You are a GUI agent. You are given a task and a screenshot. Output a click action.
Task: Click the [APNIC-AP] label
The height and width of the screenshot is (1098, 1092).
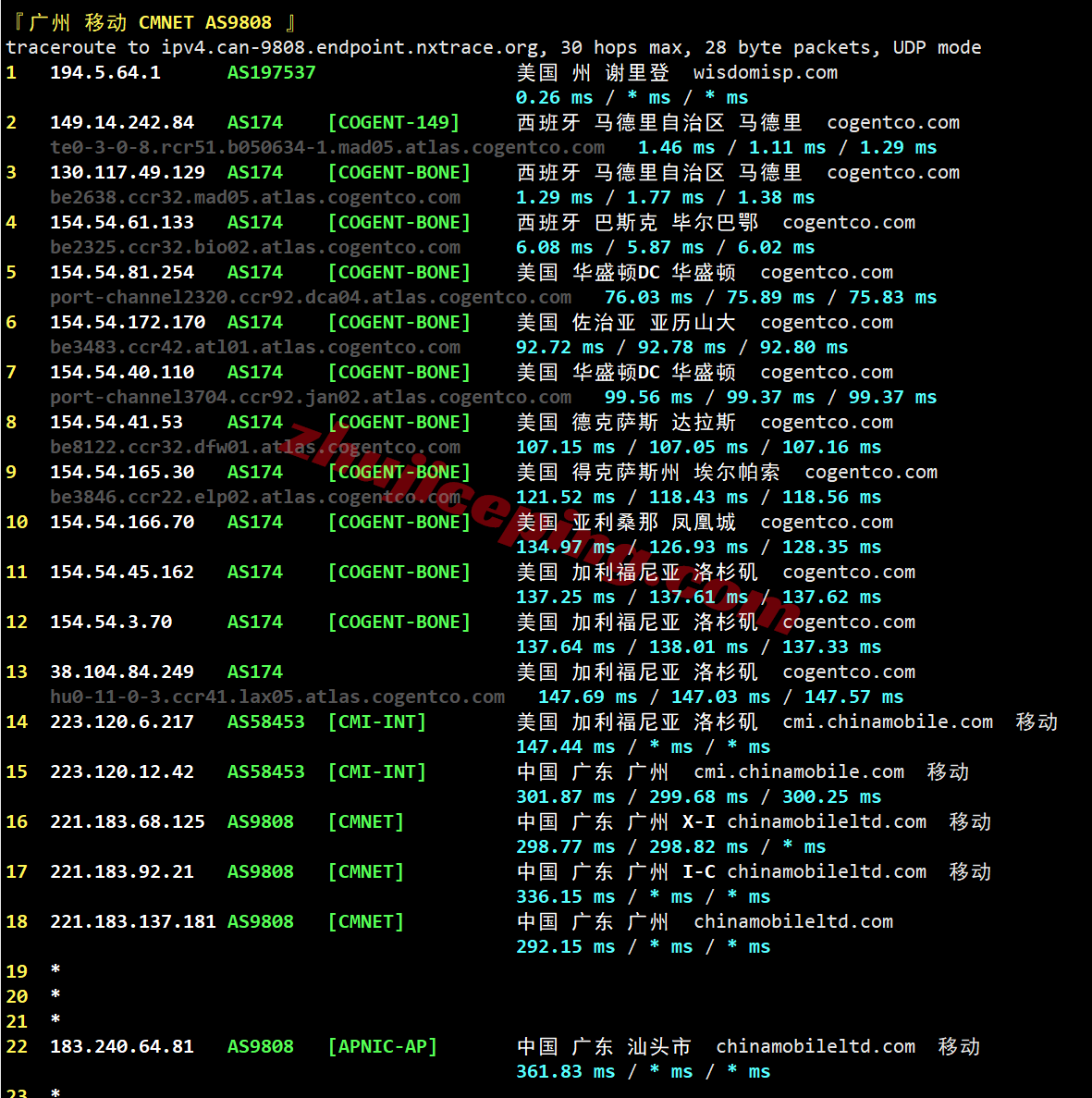383,1047
